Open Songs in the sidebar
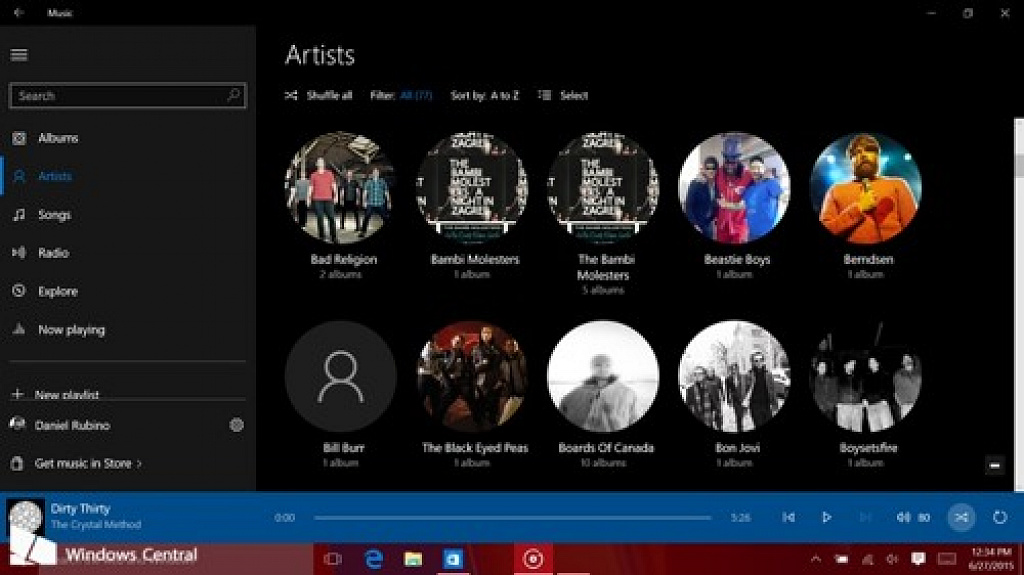The height and width of the screenshot is (575, 1024). pos(127,214)
